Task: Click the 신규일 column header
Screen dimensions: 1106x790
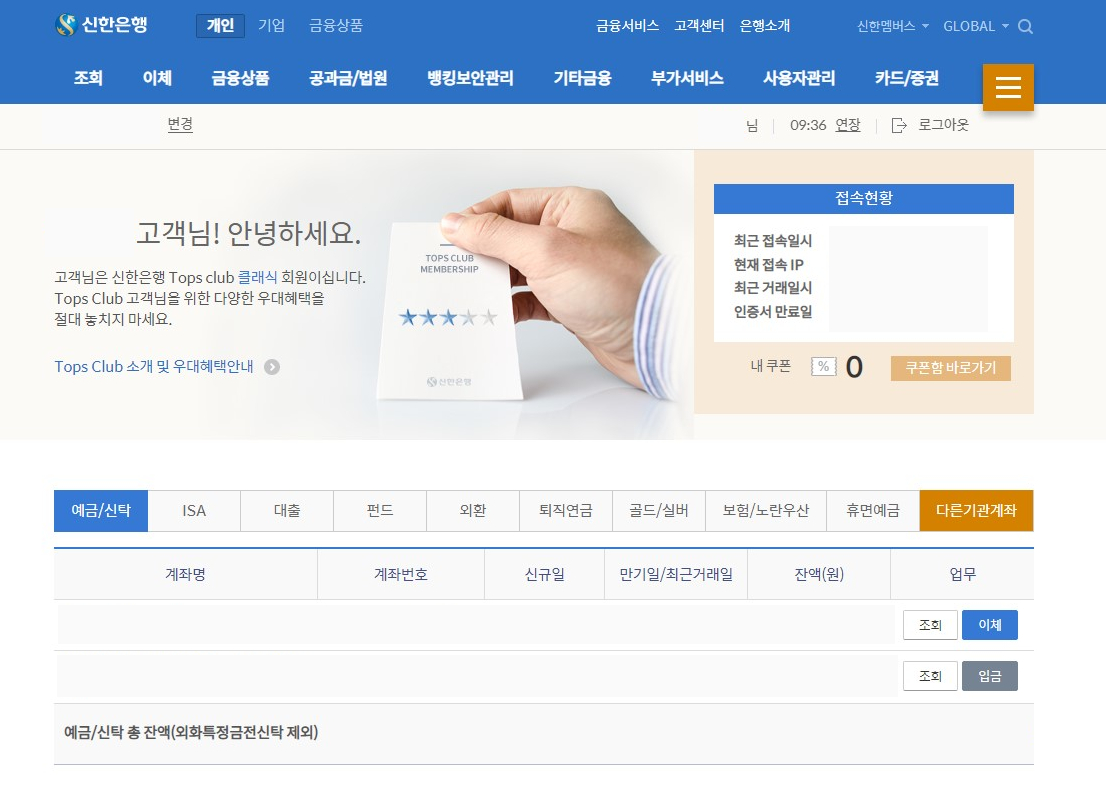Action: pos(545,574)
